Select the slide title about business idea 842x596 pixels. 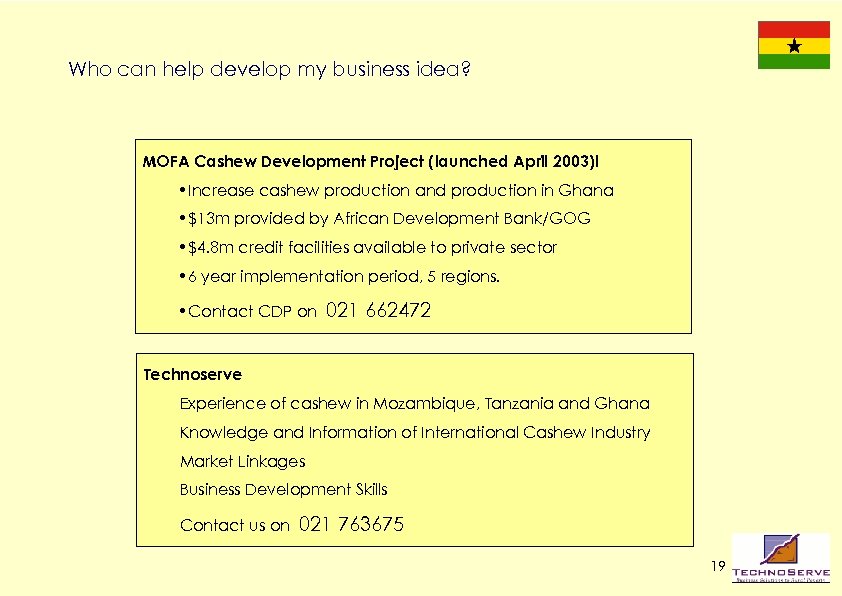(270, 70)
